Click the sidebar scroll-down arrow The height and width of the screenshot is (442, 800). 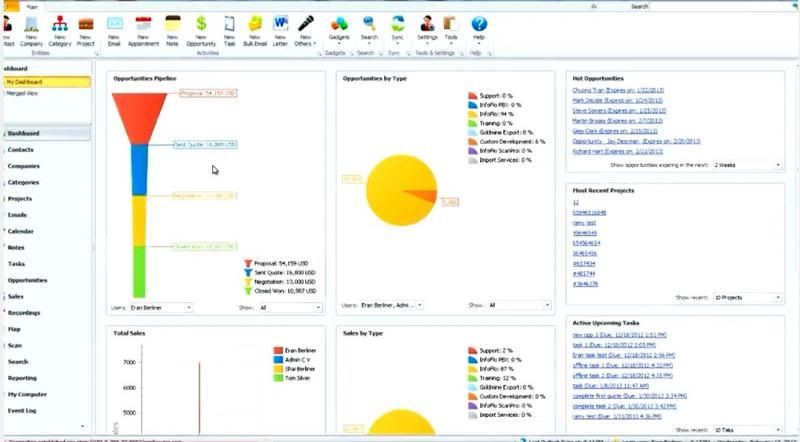point(83,427)
